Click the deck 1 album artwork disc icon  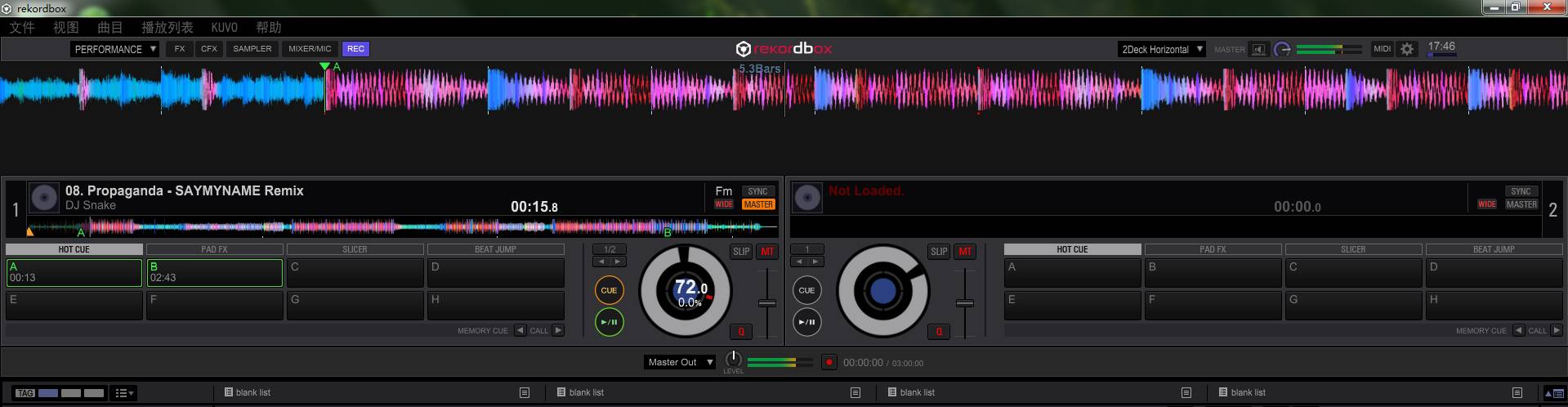[44, 198]
